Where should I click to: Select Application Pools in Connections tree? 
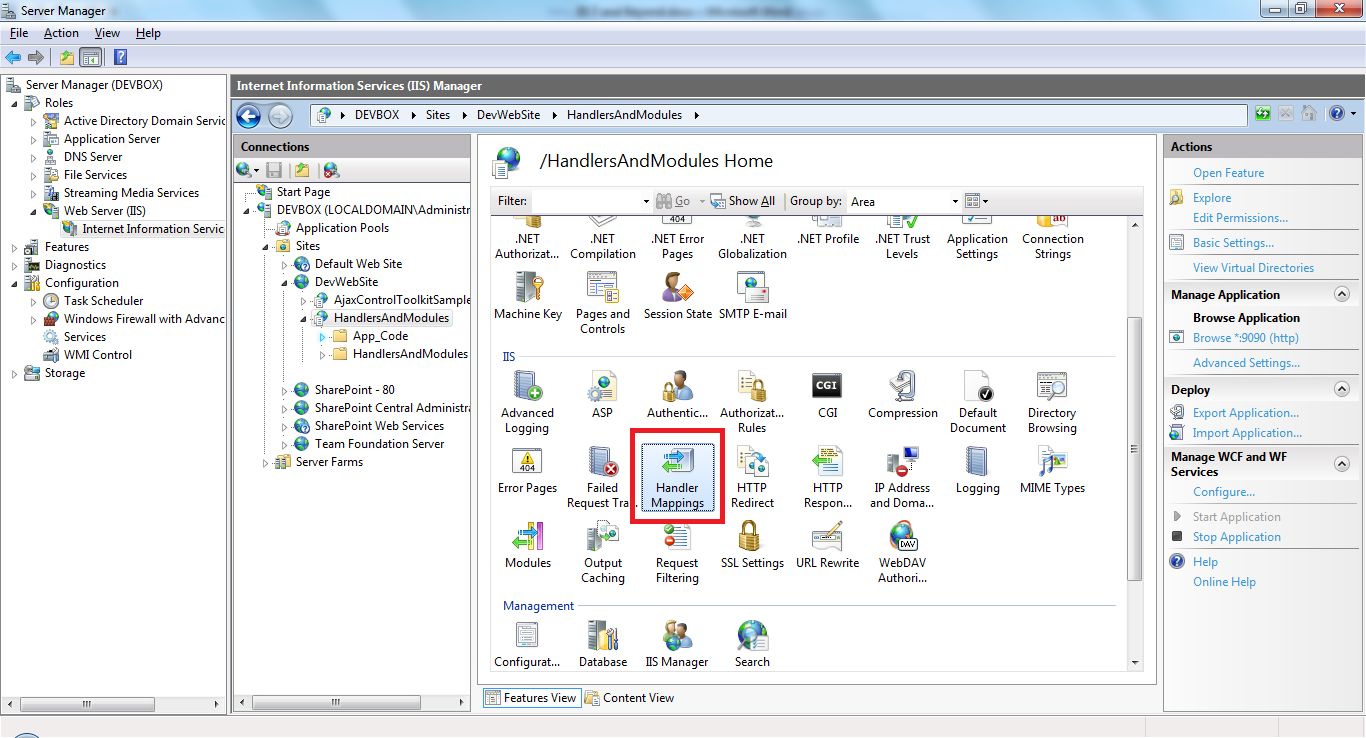(x=342, y=228)
